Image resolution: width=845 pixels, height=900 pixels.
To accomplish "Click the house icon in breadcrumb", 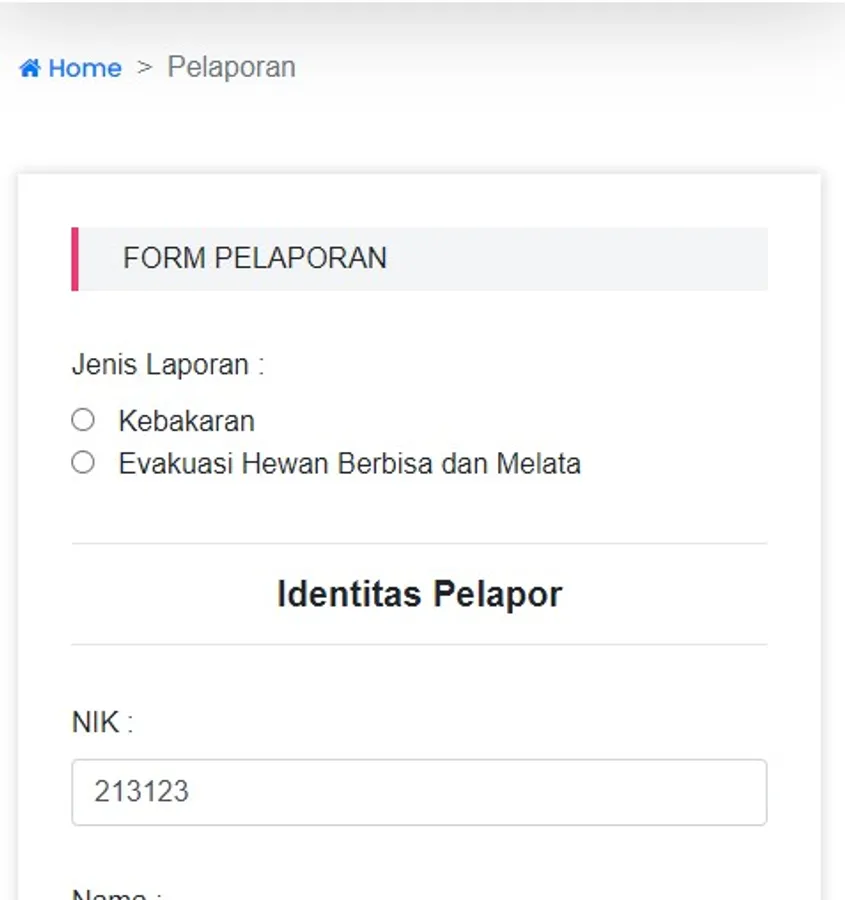I will pos(30,68).
